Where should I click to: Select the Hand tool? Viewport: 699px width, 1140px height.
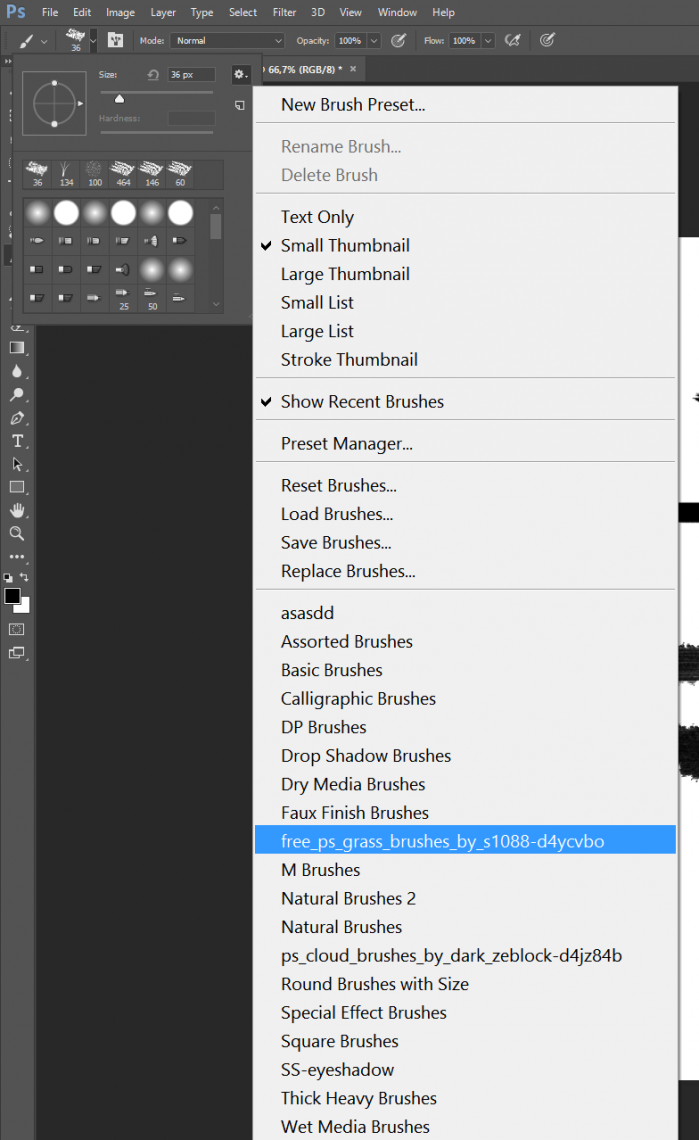[17, 510]
